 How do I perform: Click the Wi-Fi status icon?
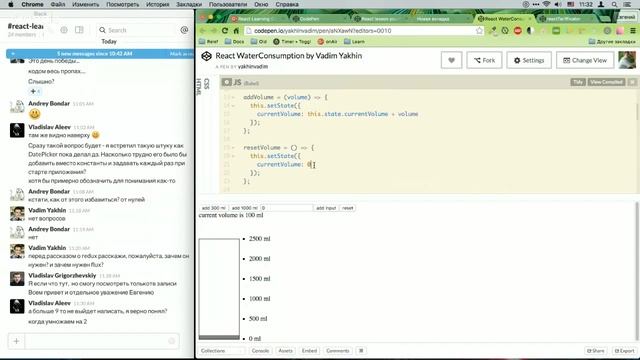tap(546, 4)
